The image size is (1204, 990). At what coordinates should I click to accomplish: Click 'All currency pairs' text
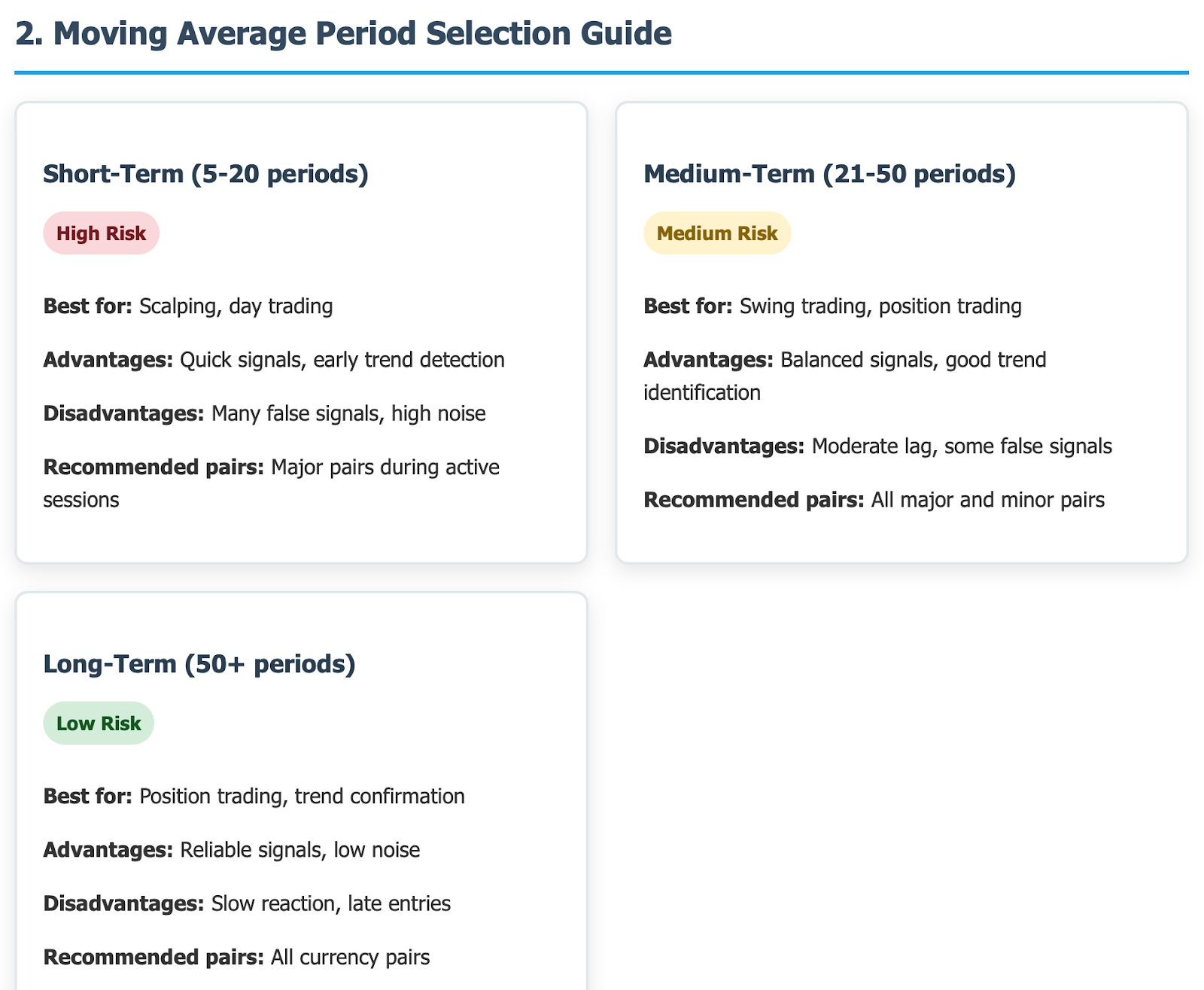(x=351, y=957)
